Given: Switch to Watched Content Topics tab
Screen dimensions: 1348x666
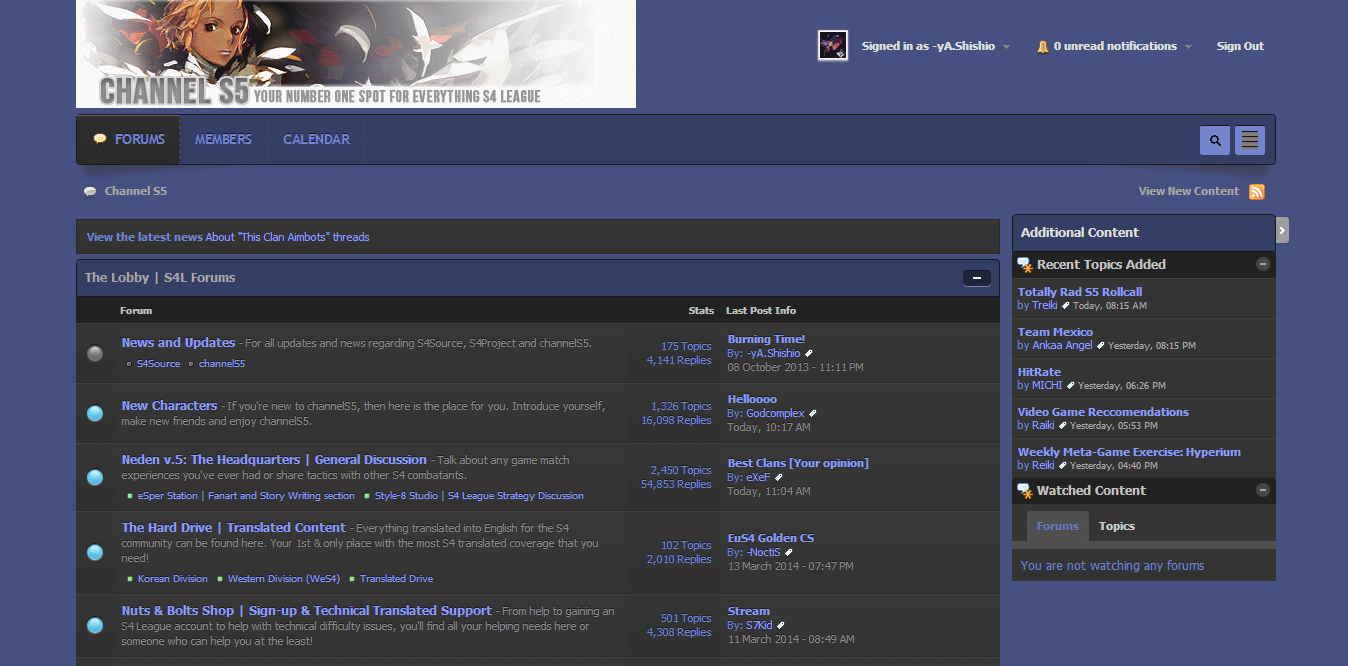Looking at the screenshot, I should tap(1117, 526).
